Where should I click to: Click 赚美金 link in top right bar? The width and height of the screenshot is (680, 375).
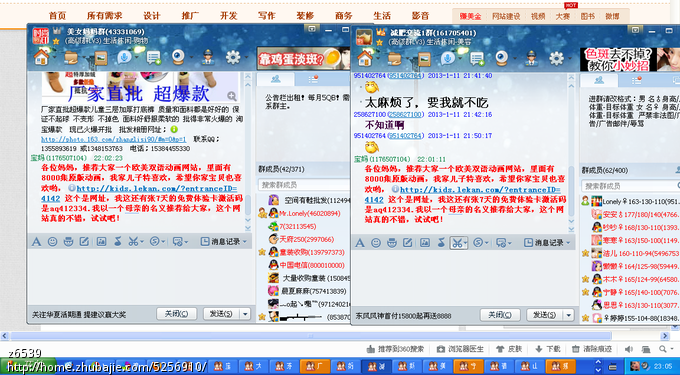point(470,16)
